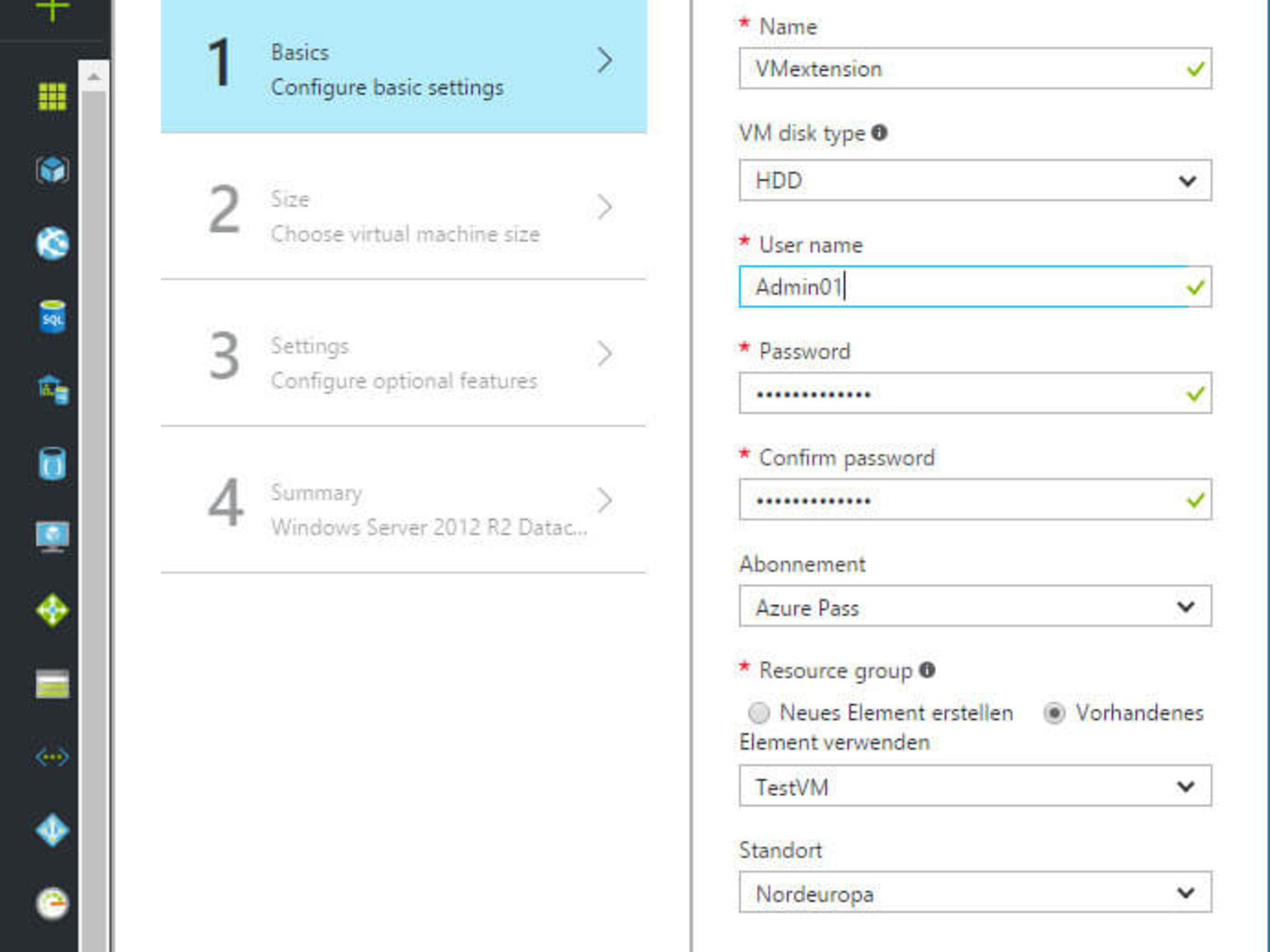Click the sidebar scroll up arrow
Viewport: 1270px width, 952px height.
tap(94, 77)
